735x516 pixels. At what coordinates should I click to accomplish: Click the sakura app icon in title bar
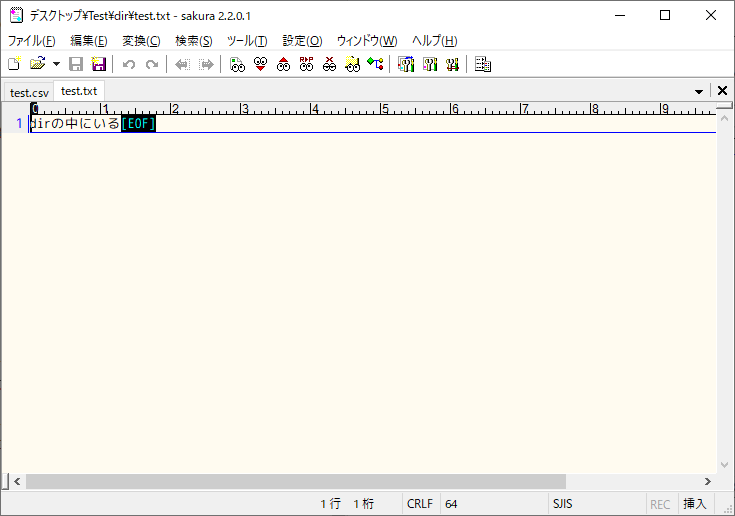point(16,15)
